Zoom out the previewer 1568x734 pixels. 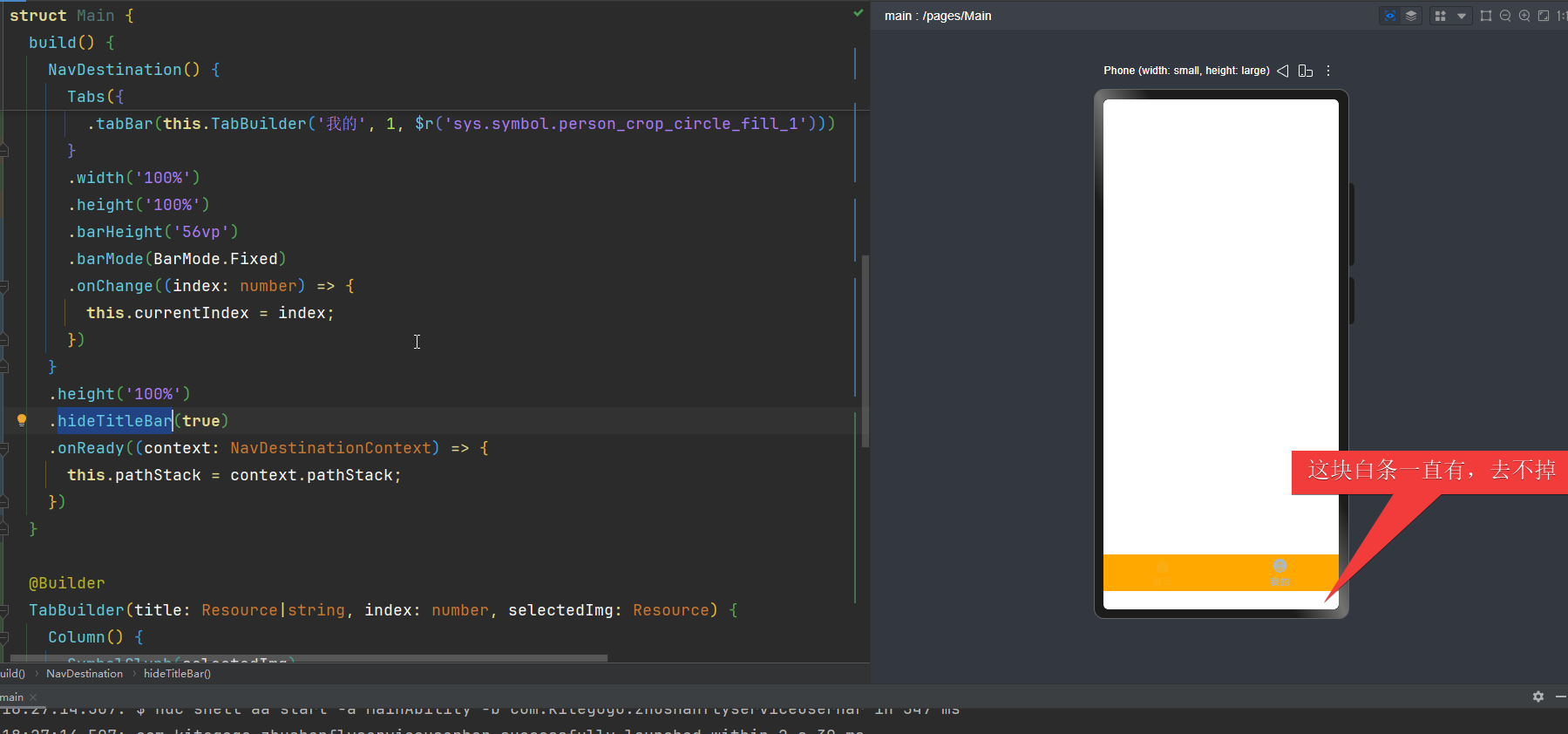pos(1505,16)
